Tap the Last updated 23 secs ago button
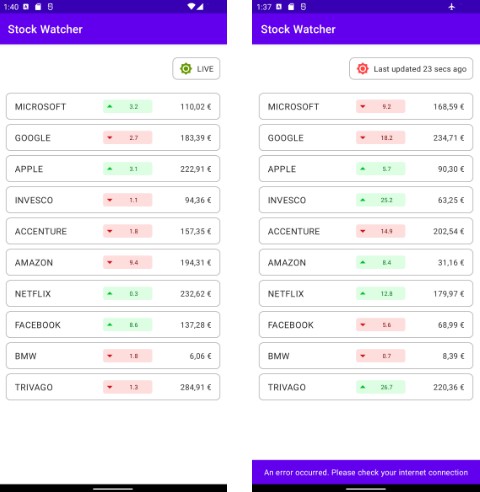480x492 pixels. click(411, 69)
